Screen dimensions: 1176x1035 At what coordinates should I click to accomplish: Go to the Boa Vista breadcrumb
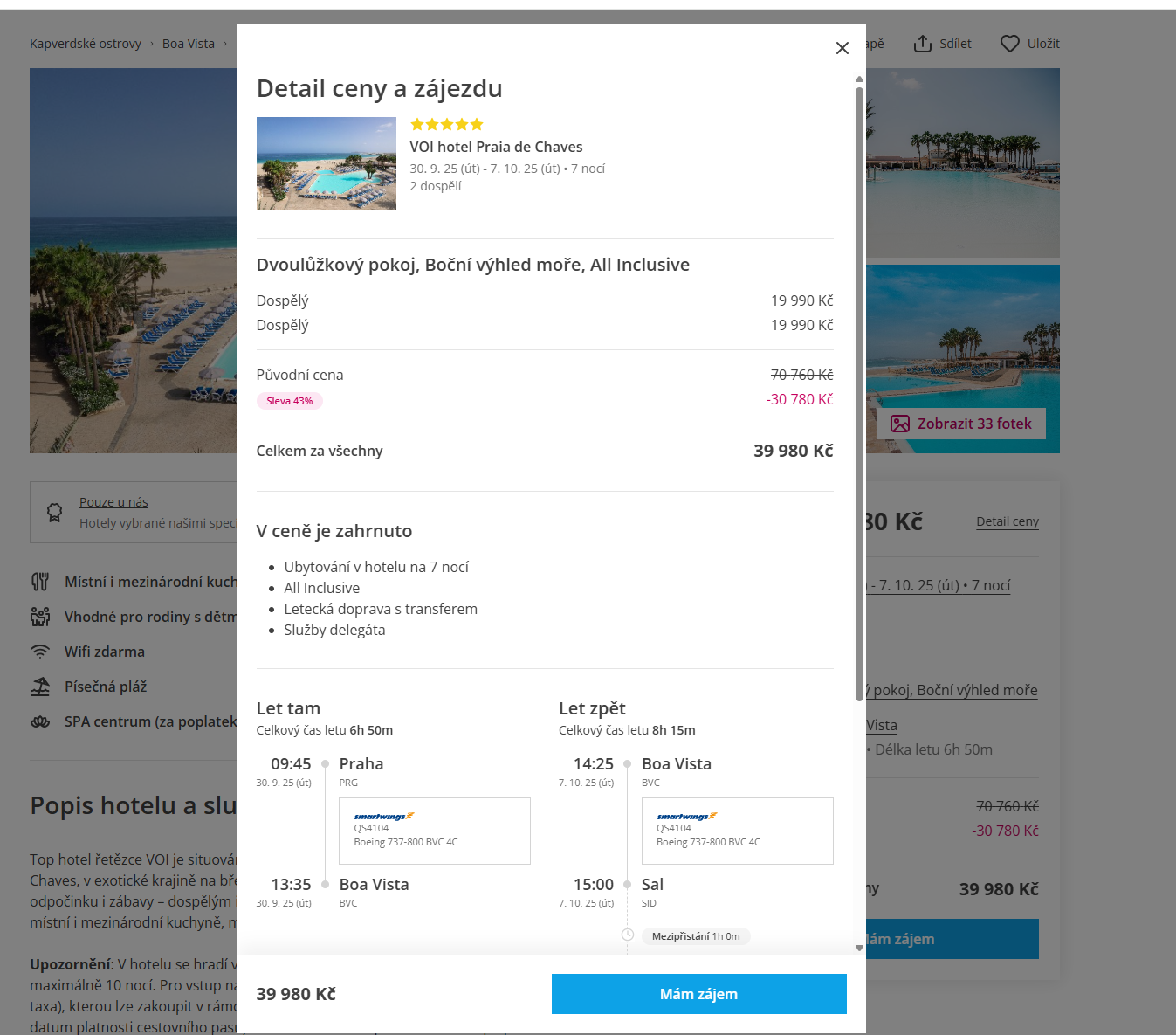tap(189, 44)
